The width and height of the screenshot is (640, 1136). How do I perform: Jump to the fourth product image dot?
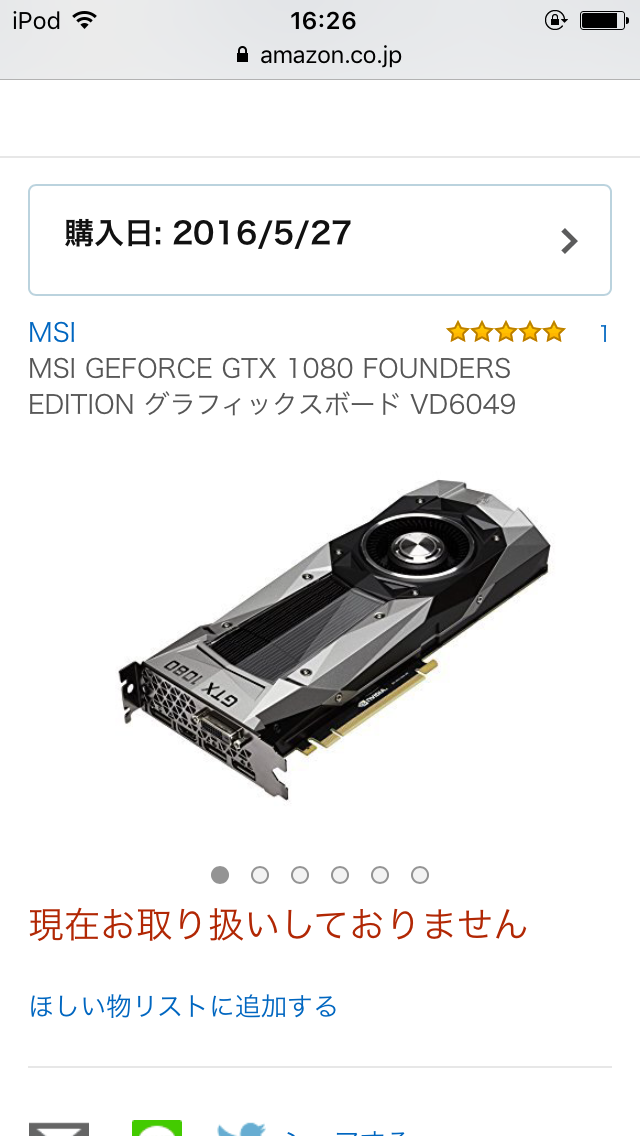tap(340, 875)
